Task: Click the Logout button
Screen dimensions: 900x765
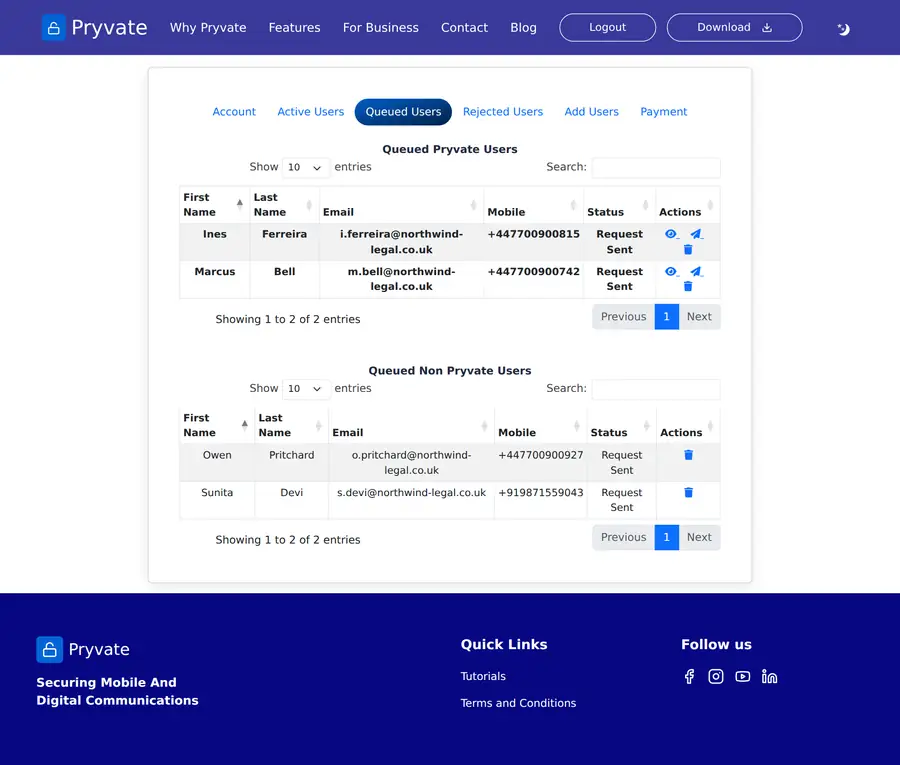Action: pos(607,28)
